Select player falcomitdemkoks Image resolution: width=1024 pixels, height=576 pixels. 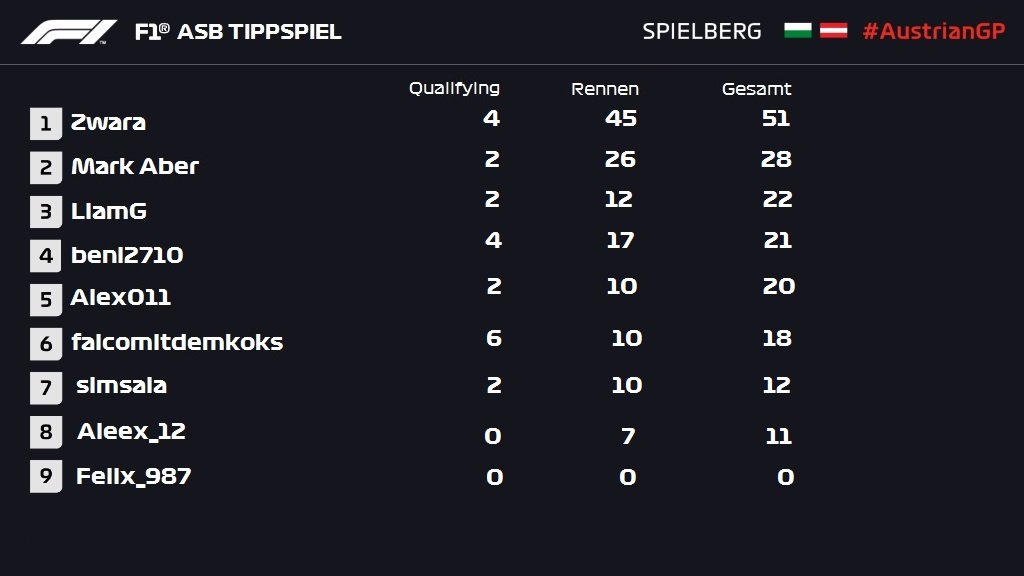point(177,342)
